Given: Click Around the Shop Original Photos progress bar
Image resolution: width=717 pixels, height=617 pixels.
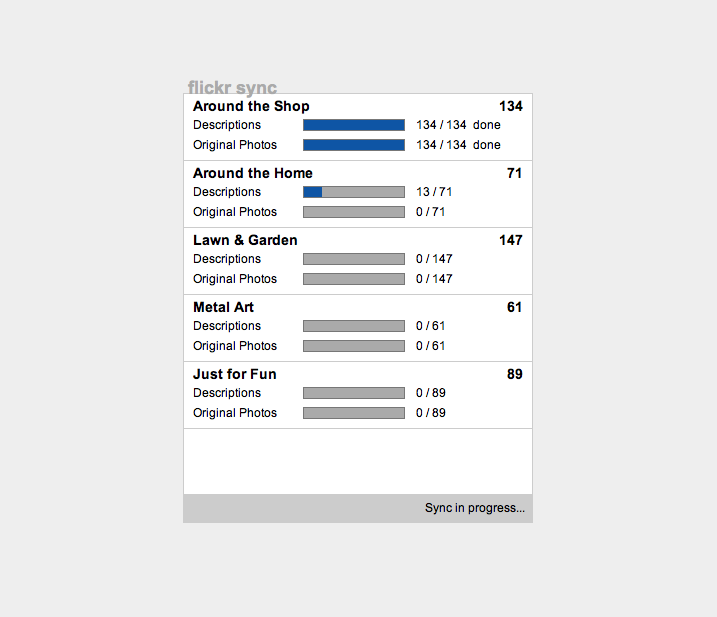Looking at the screenshot, I should coord(354,145).
